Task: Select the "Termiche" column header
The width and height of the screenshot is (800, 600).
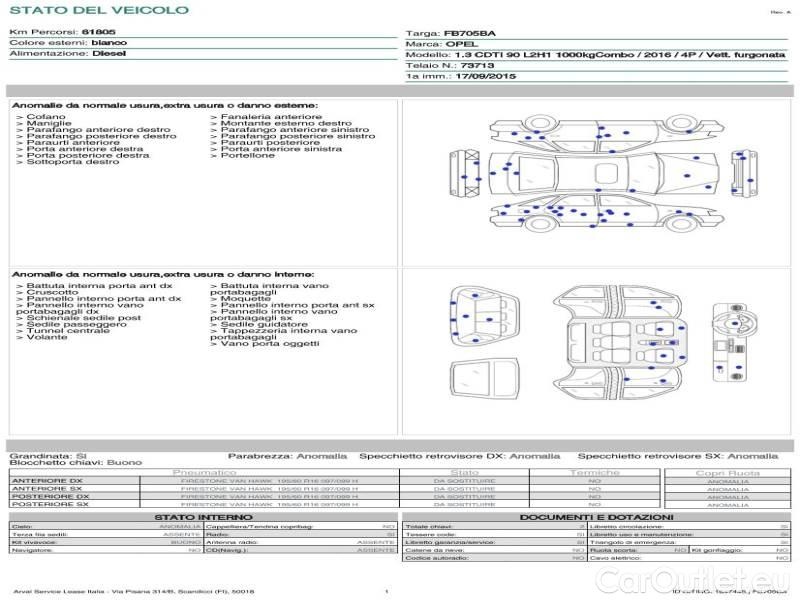Action: pyautogui.click(x=595, y=472)
